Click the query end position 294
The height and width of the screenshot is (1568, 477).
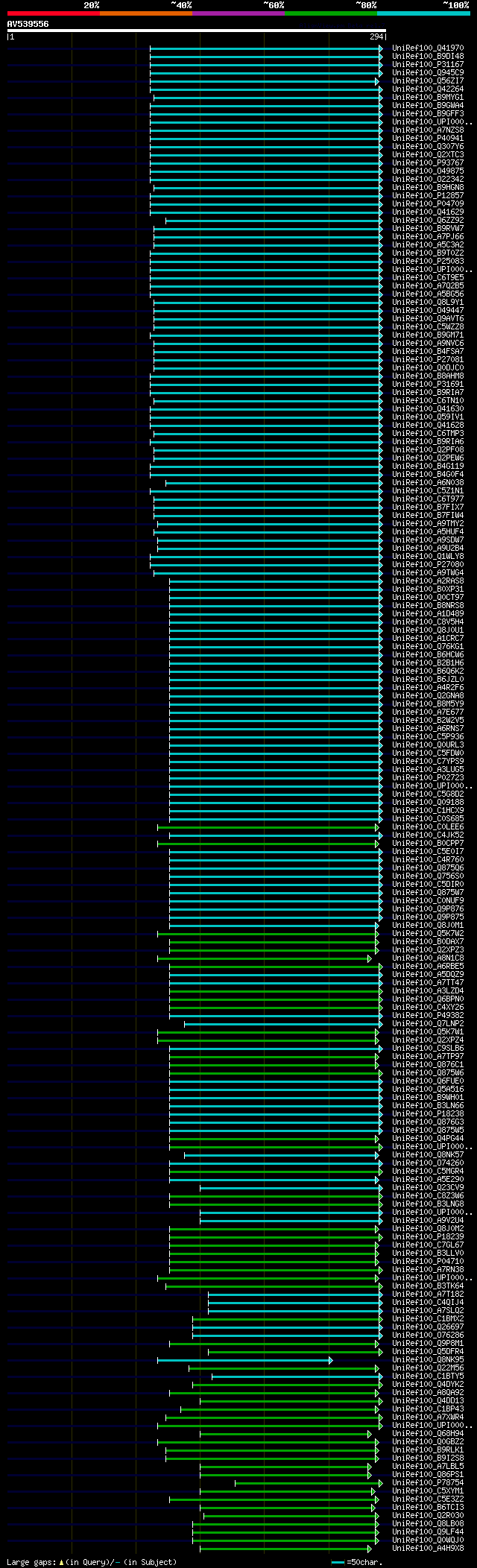coord(376,37)
